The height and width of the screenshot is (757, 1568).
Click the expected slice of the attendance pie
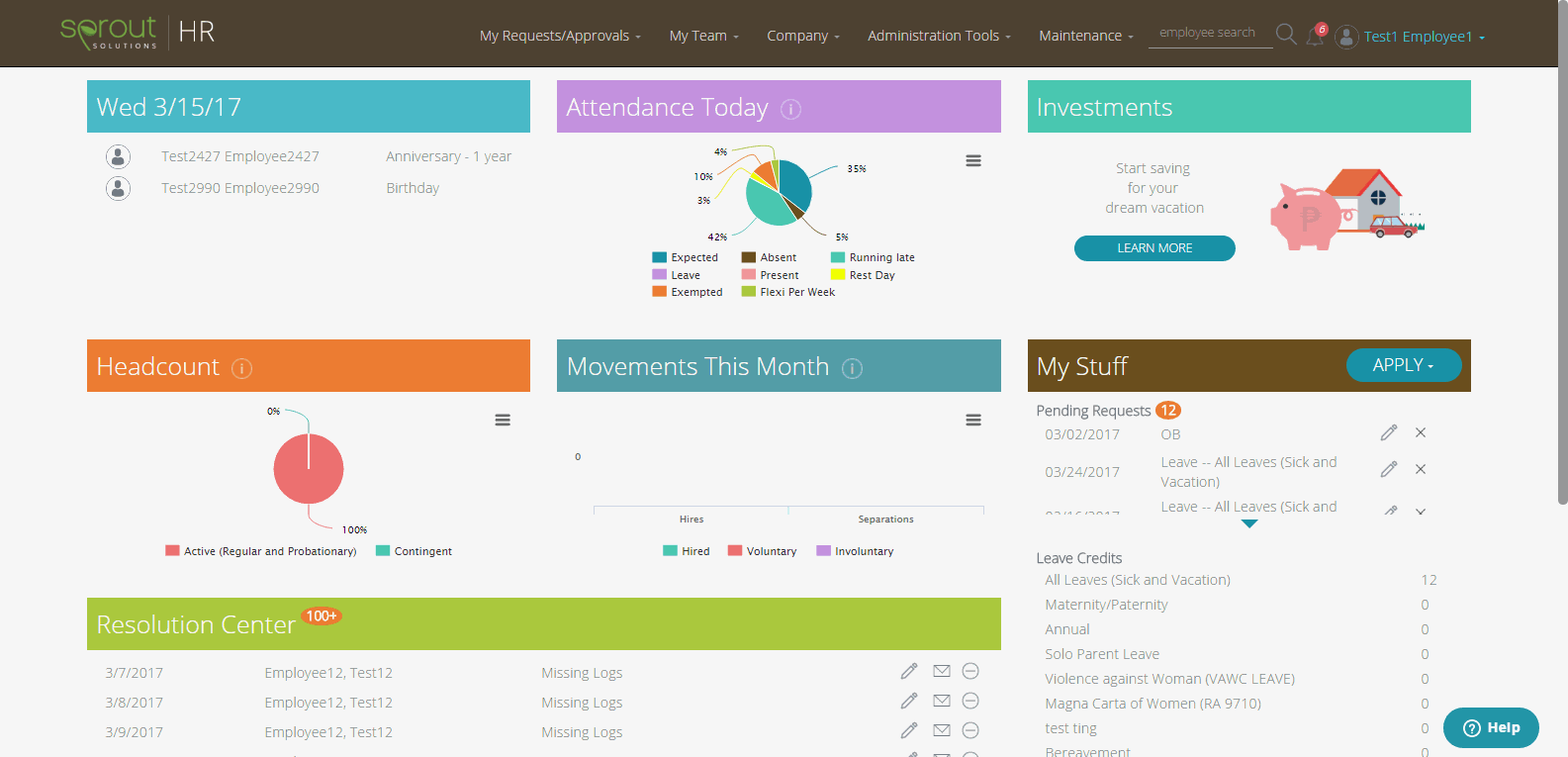tap(796, 183)
